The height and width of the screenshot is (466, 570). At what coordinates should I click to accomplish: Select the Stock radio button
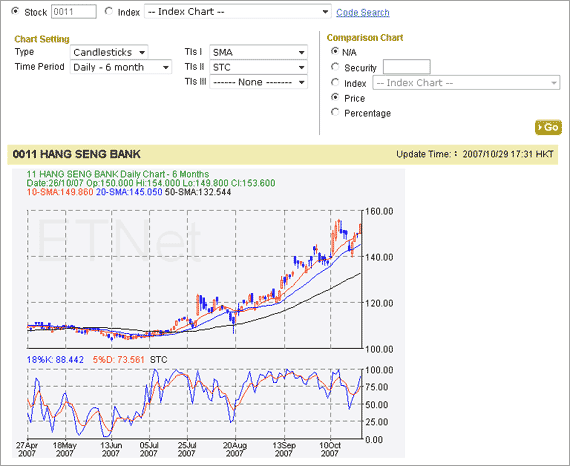pyautogui.click(x=15, y=11)
